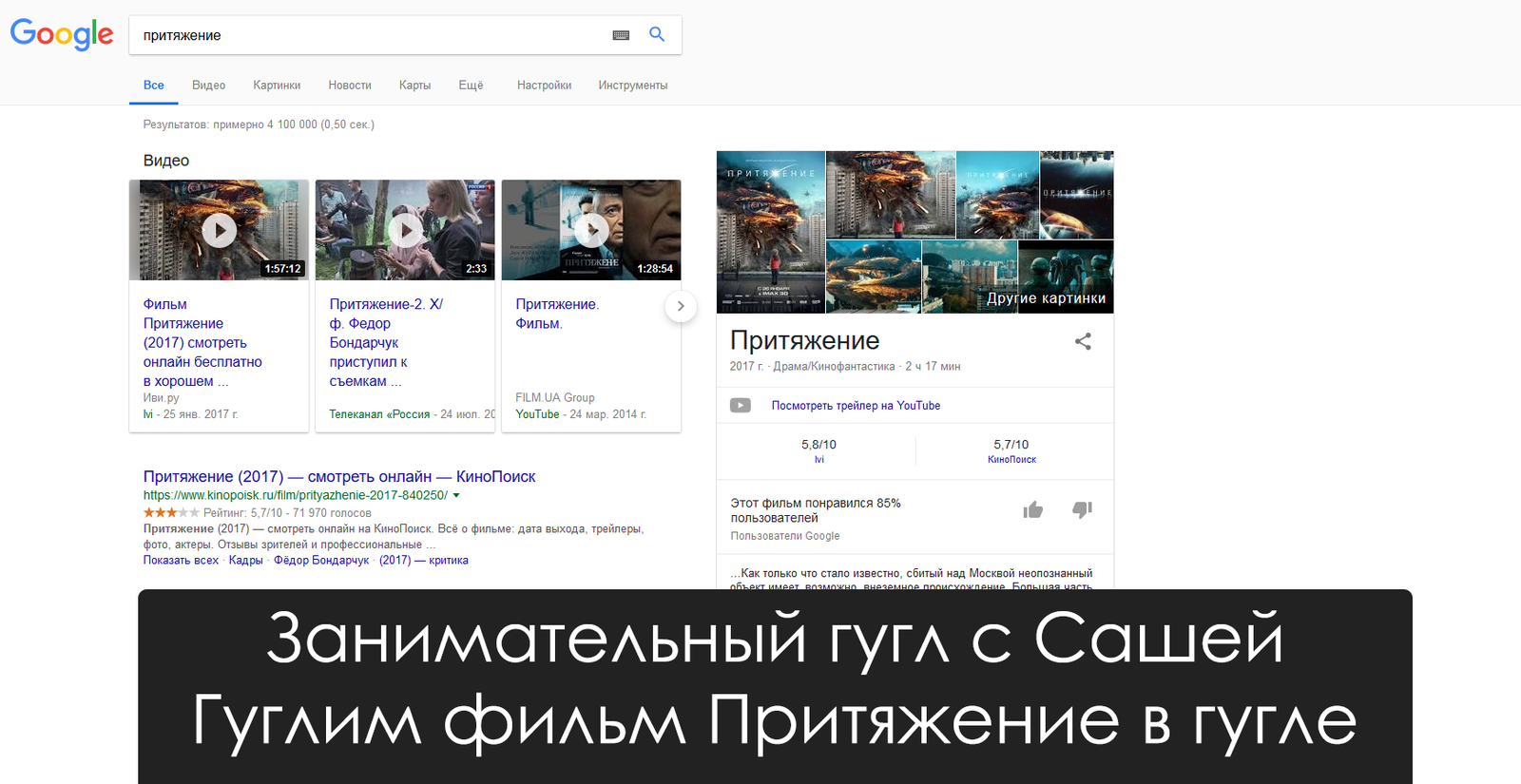The image size is (1521, 784).
Task: Click the Телеканал «Россия source text
Action: 379,414
